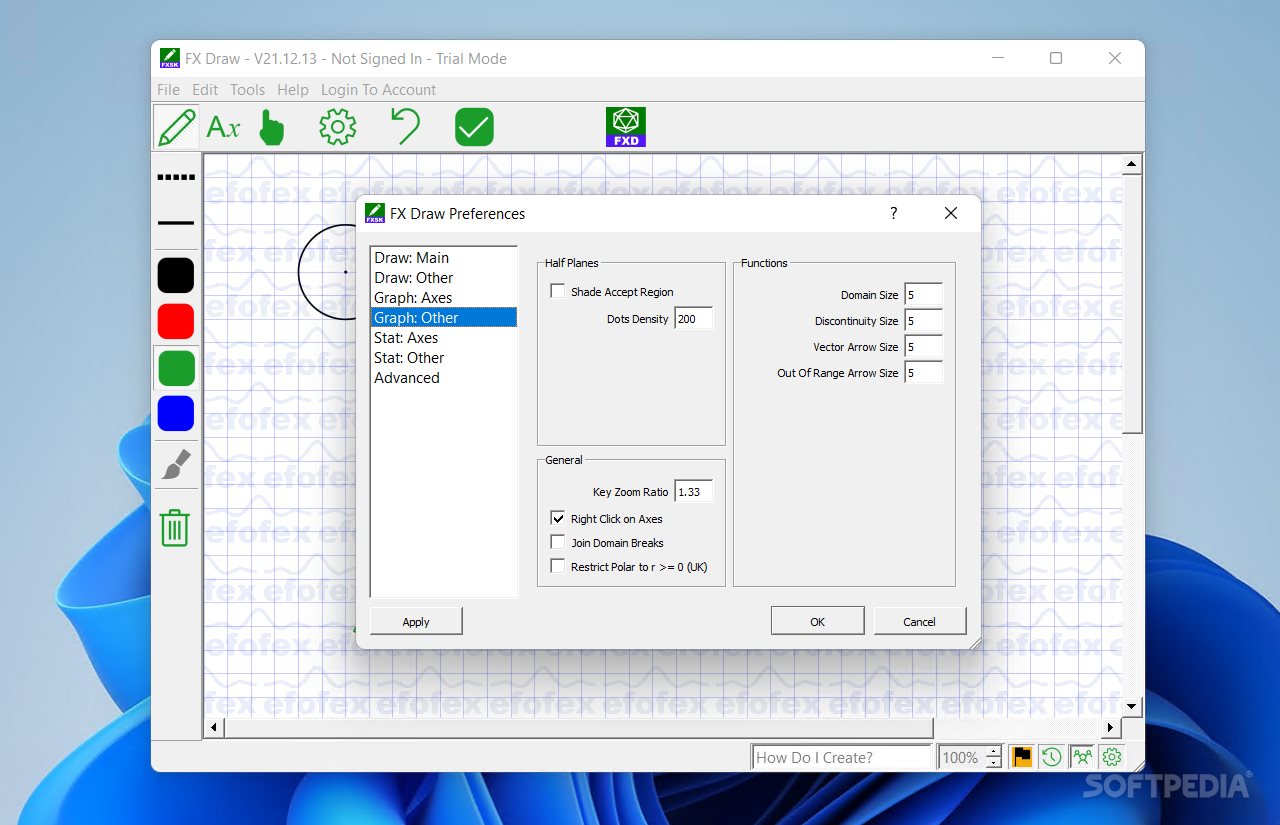Pick the blue color swatch
This screenshot has height=825, width=1280.
176,414
